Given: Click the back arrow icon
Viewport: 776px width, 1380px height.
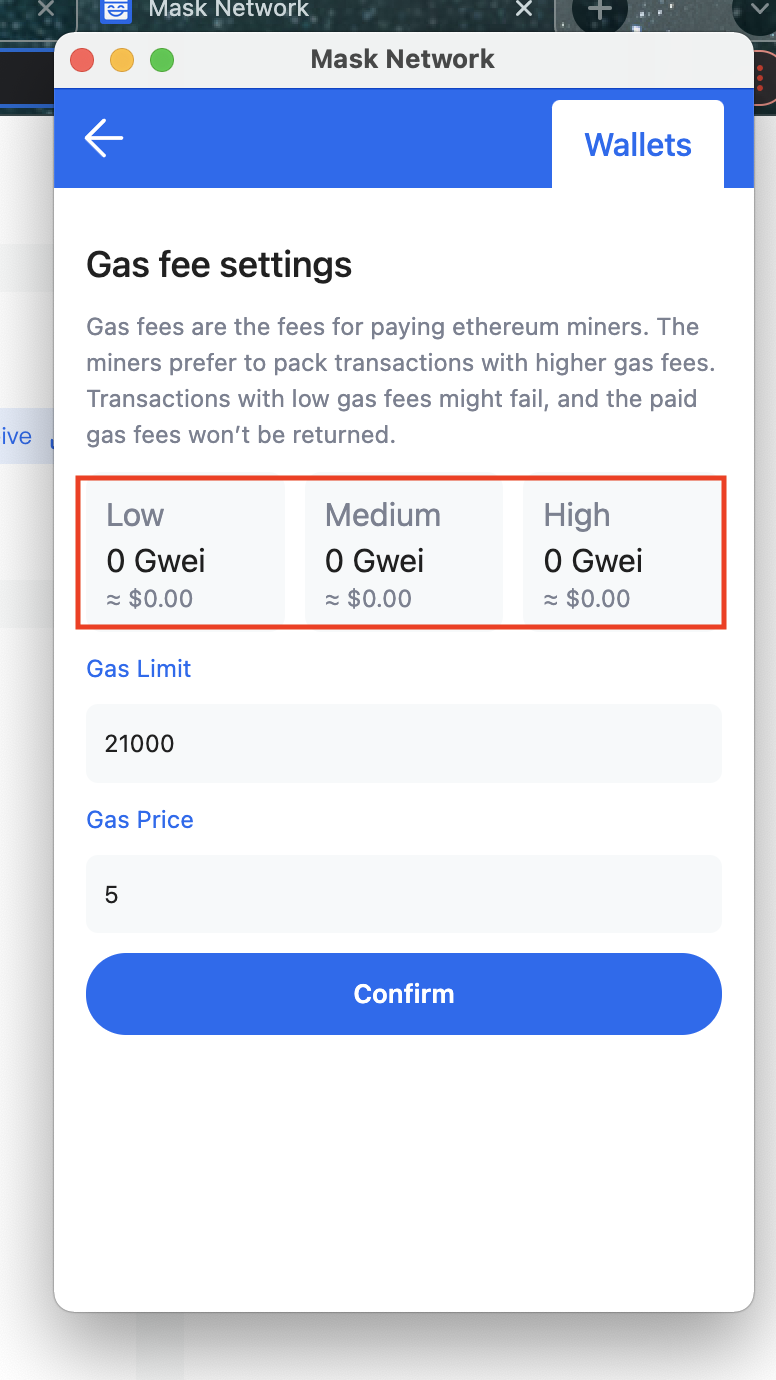Looking at the screenshot, I should (x=103, y=138).
